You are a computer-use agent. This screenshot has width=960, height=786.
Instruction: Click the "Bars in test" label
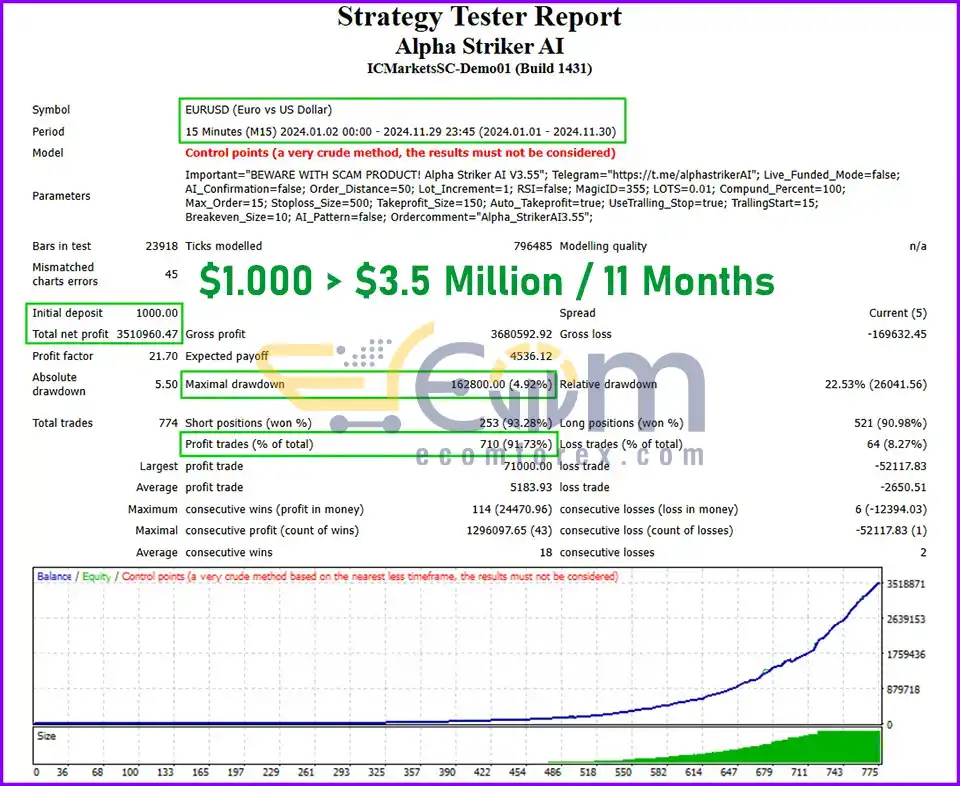(61, 246)
